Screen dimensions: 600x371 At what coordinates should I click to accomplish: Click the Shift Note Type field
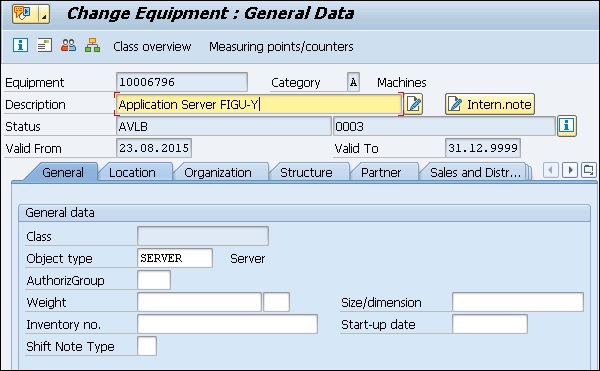(x=147, y=346)
